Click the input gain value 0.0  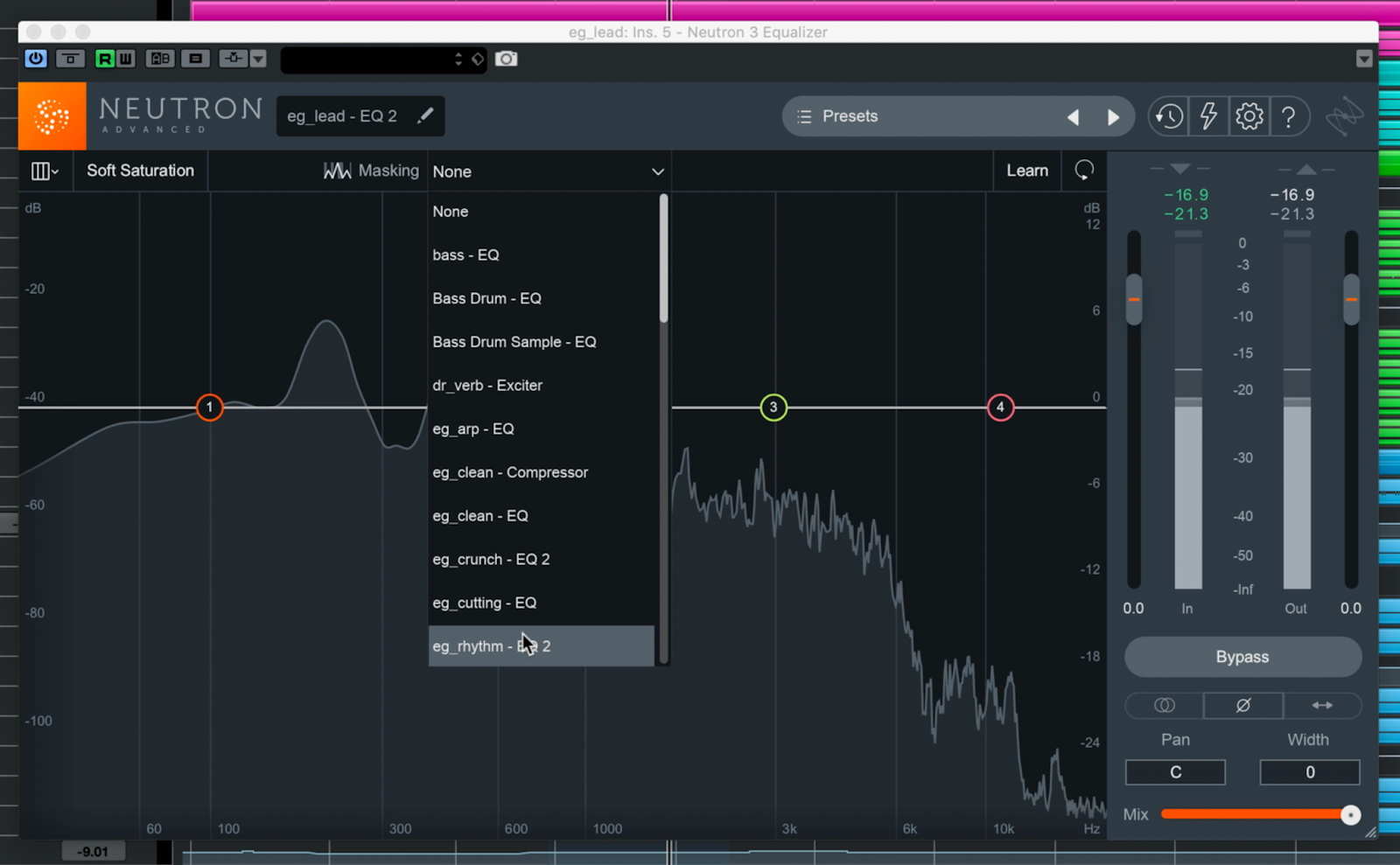tap(1133, 608)
